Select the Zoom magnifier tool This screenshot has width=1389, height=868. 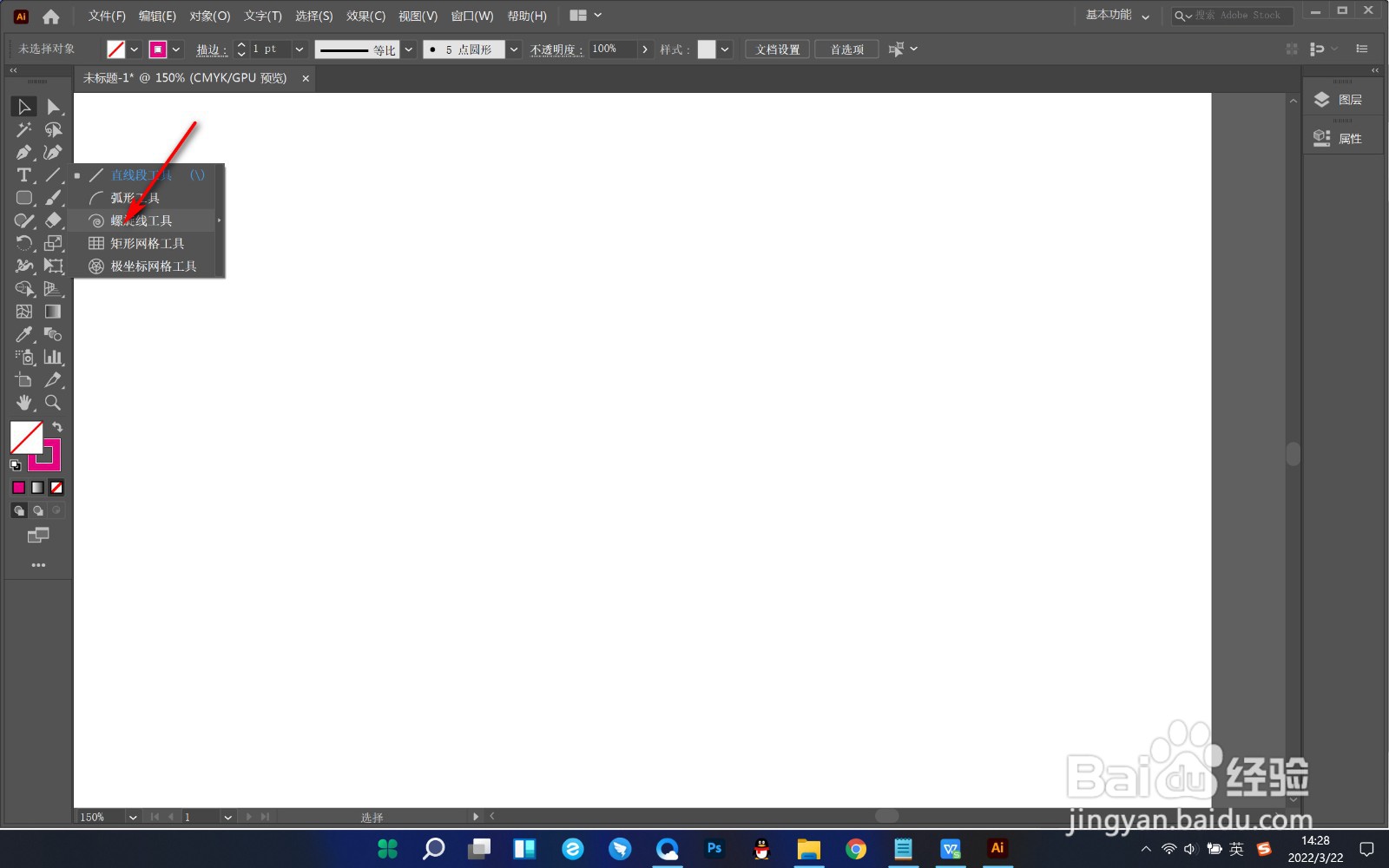pyautogui.click(x=53, y=403)
